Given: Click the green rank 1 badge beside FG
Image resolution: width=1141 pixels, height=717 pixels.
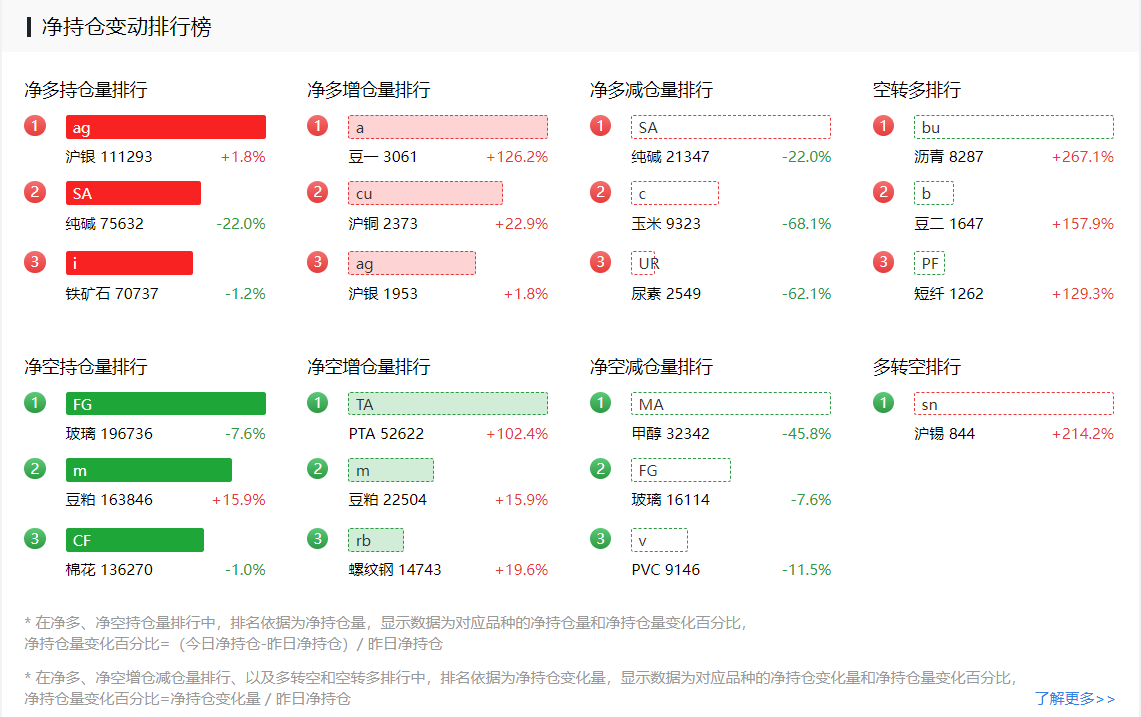Looking at the screenshot, I should 35,403.
